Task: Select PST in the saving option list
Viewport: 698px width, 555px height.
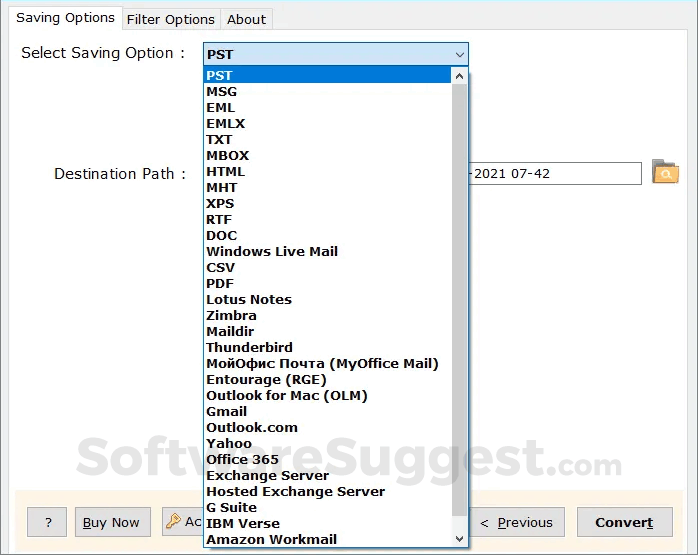Action: 327,75
